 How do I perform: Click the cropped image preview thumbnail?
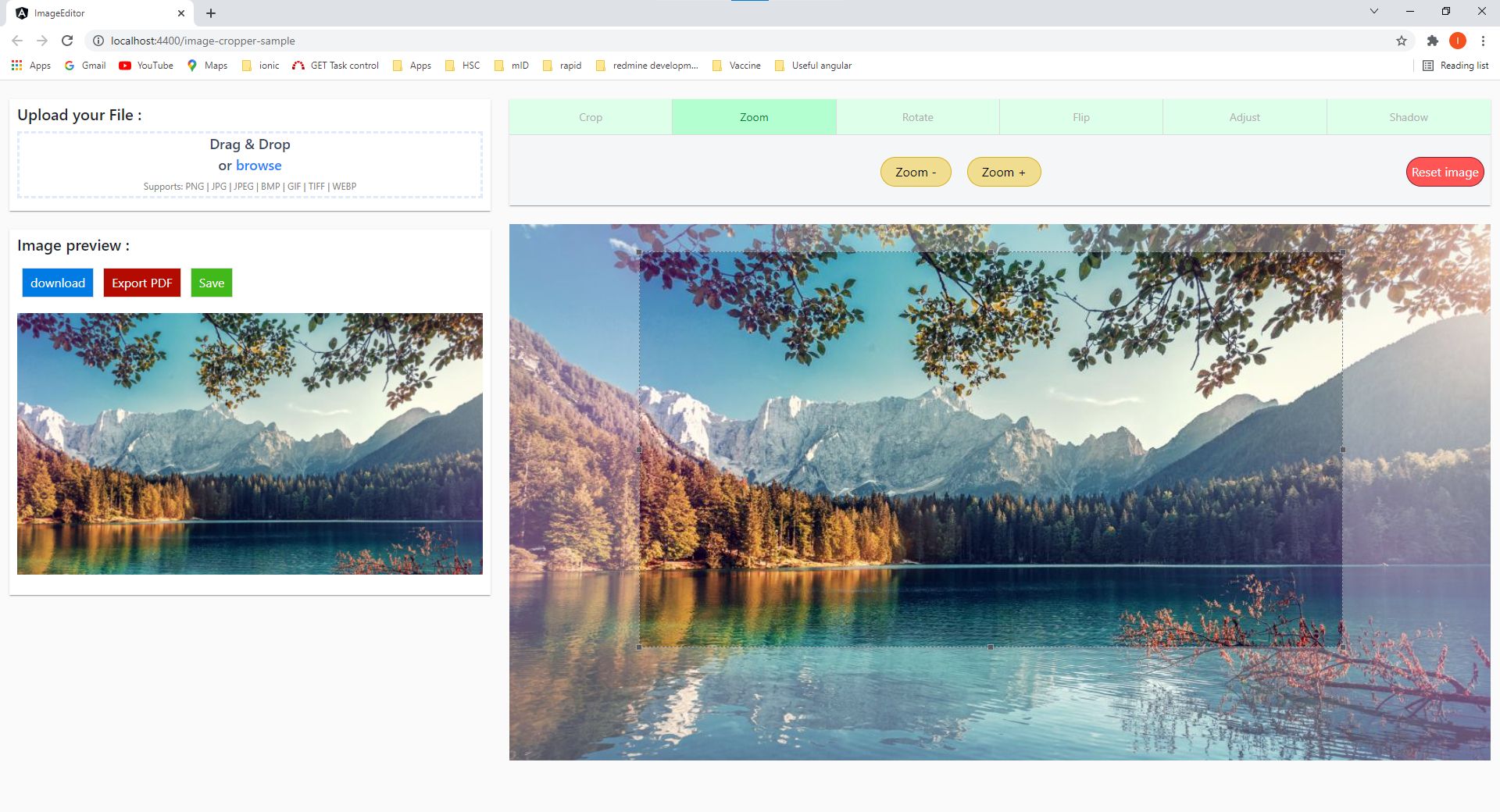(x=250, y=443)
